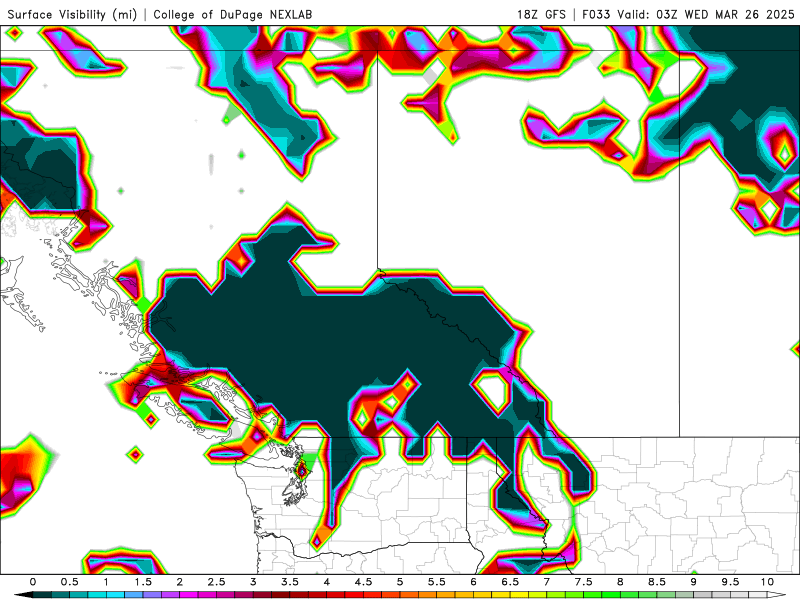Click the '2.5' color scale label

coord(216,582)
